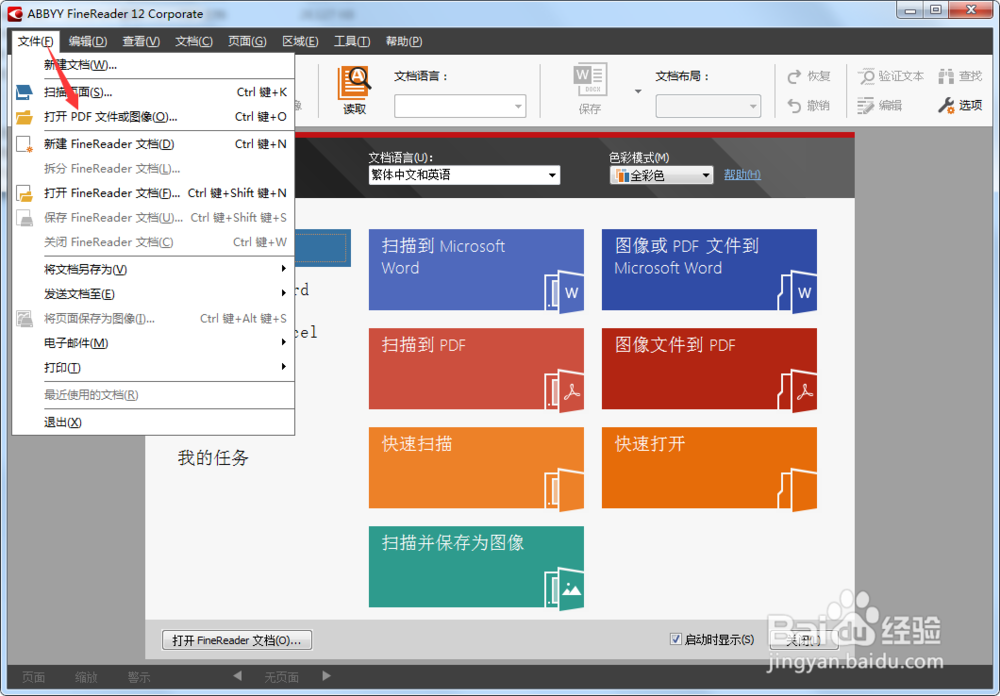Open the 繁体中文和英语 language combo box
Screen dimensions: 1000x696
(464, 175)
